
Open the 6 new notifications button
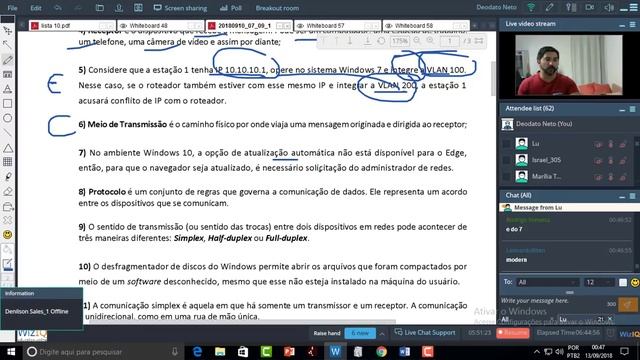[360, 333]
